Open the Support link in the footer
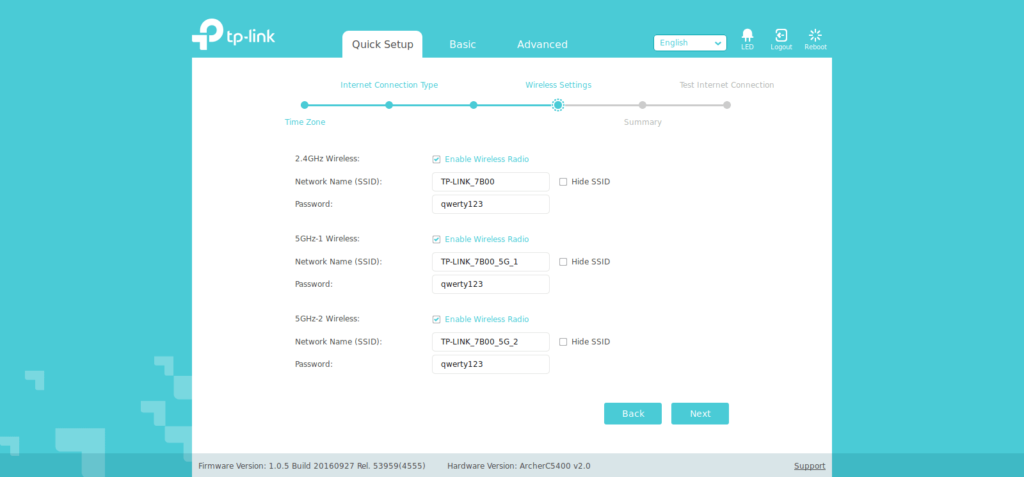 (809, 466)
